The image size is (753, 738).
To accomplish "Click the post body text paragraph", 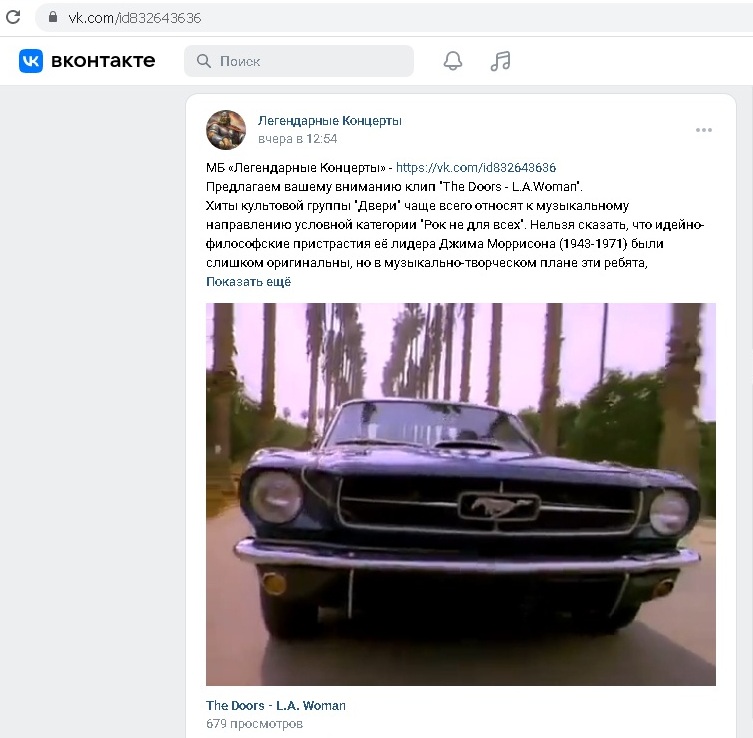I will pos(455,215).
